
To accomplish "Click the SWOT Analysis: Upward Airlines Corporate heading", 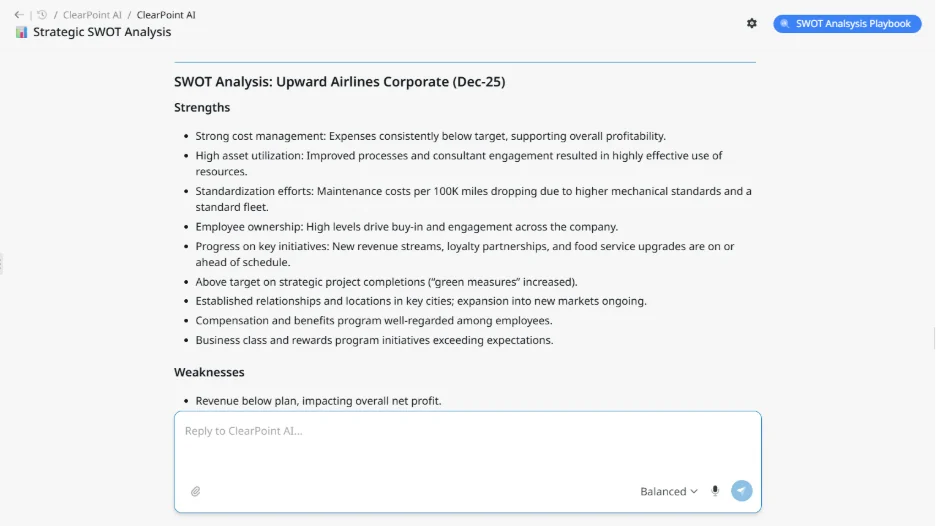I will tap(340, 82).
